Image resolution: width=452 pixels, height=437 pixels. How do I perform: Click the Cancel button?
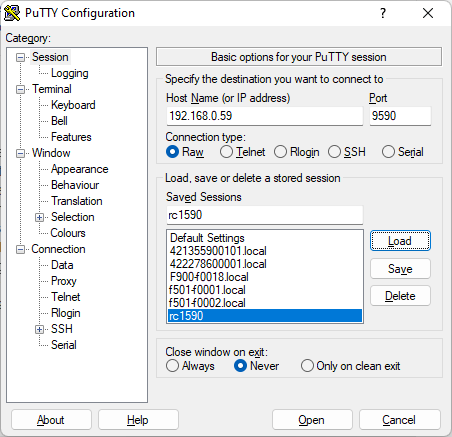[399, 420]
